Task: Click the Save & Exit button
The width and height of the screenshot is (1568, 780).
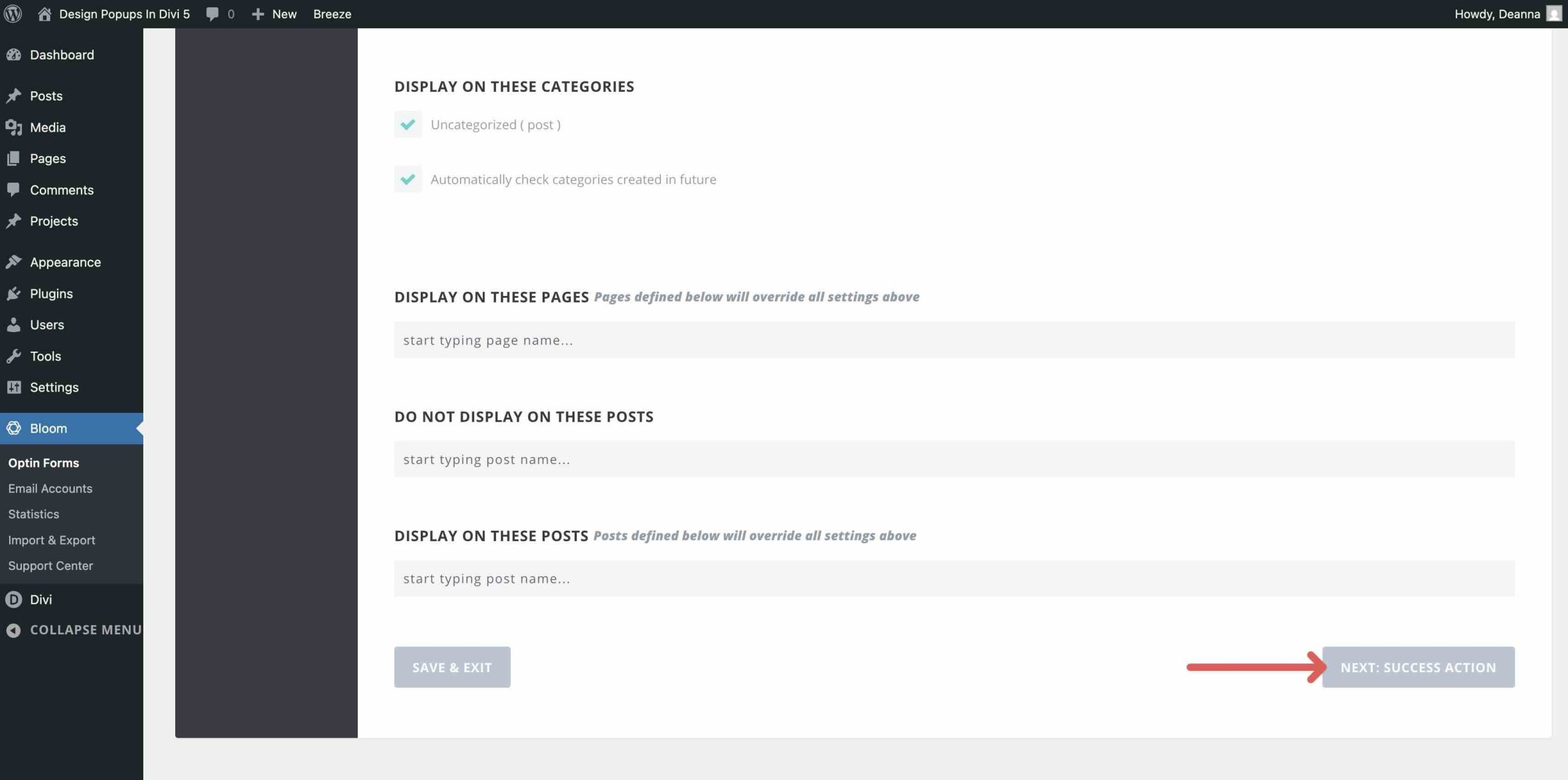Action: [x=452, y=667]
